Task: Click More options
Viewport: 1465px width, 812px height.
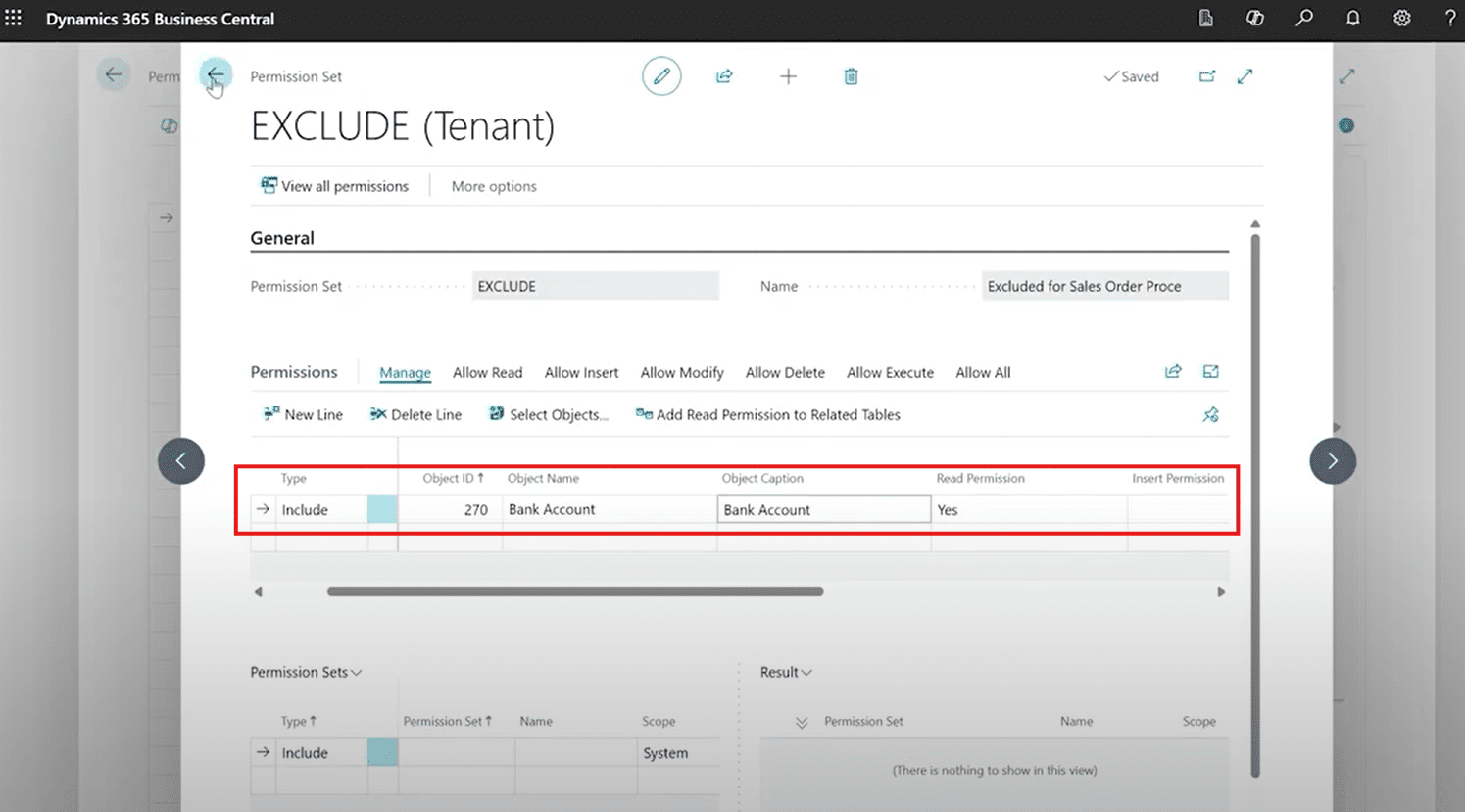Action: pos(494,186)
